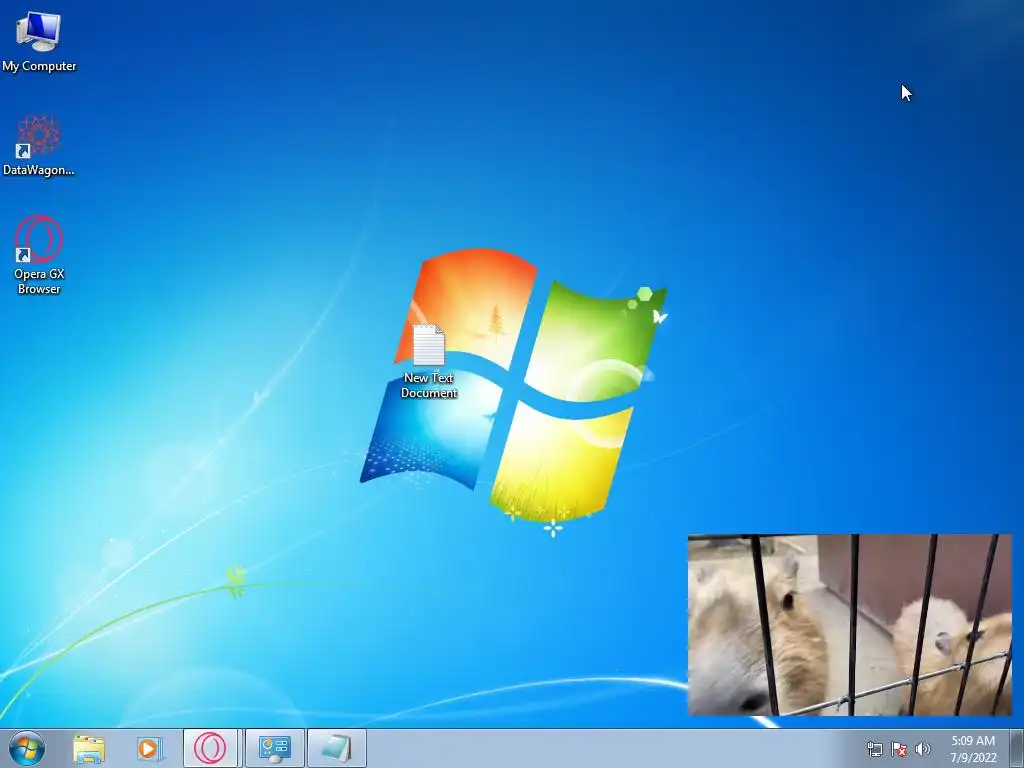The image size is (1024, 768).
Task: Select the New Text Document file
Action: click(429, 361)
